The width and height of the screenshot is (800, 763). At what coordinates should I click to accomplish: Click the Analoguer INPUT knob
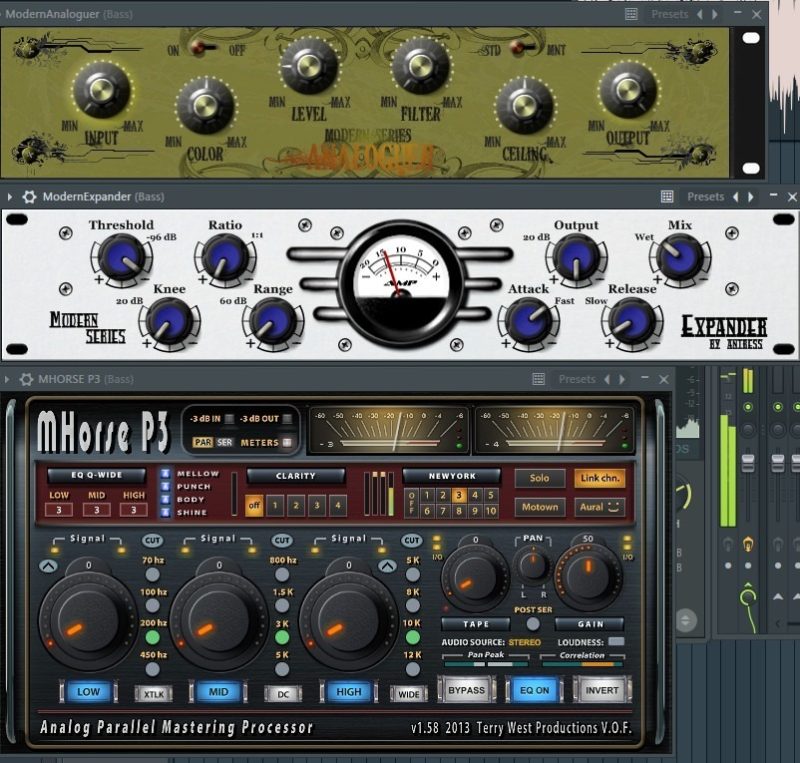click(102, 90)
